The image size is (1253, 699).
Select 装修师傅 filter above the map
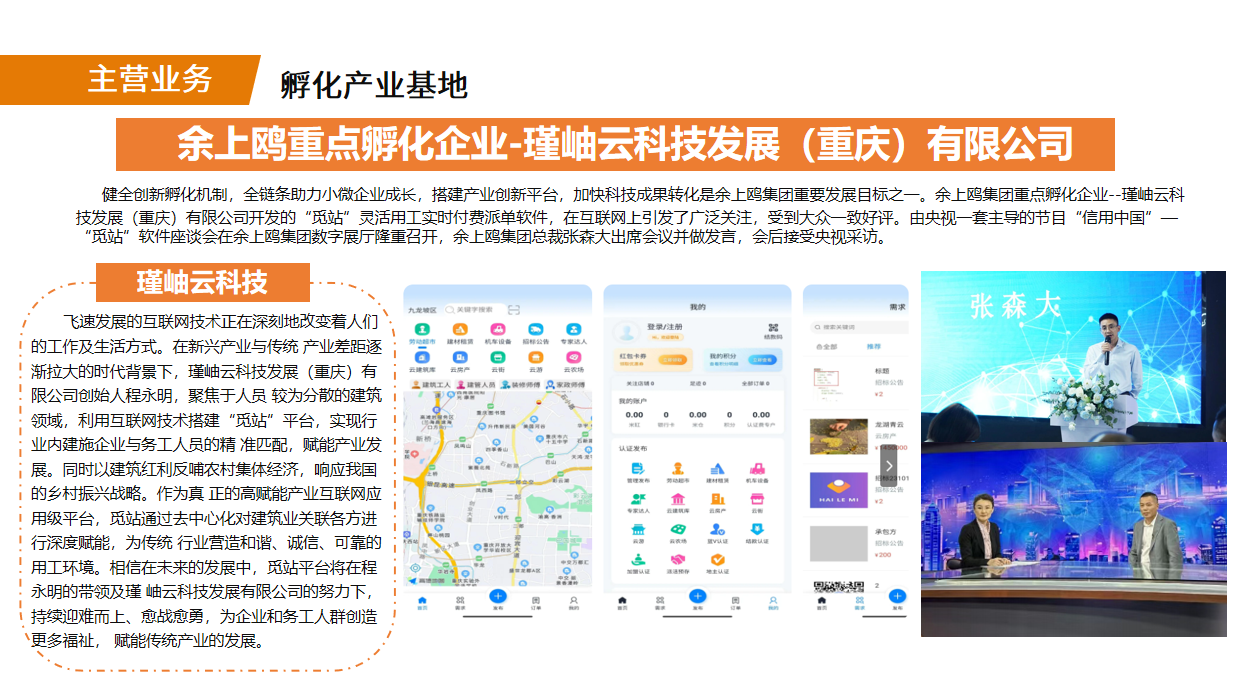click(x=520, y=385)
